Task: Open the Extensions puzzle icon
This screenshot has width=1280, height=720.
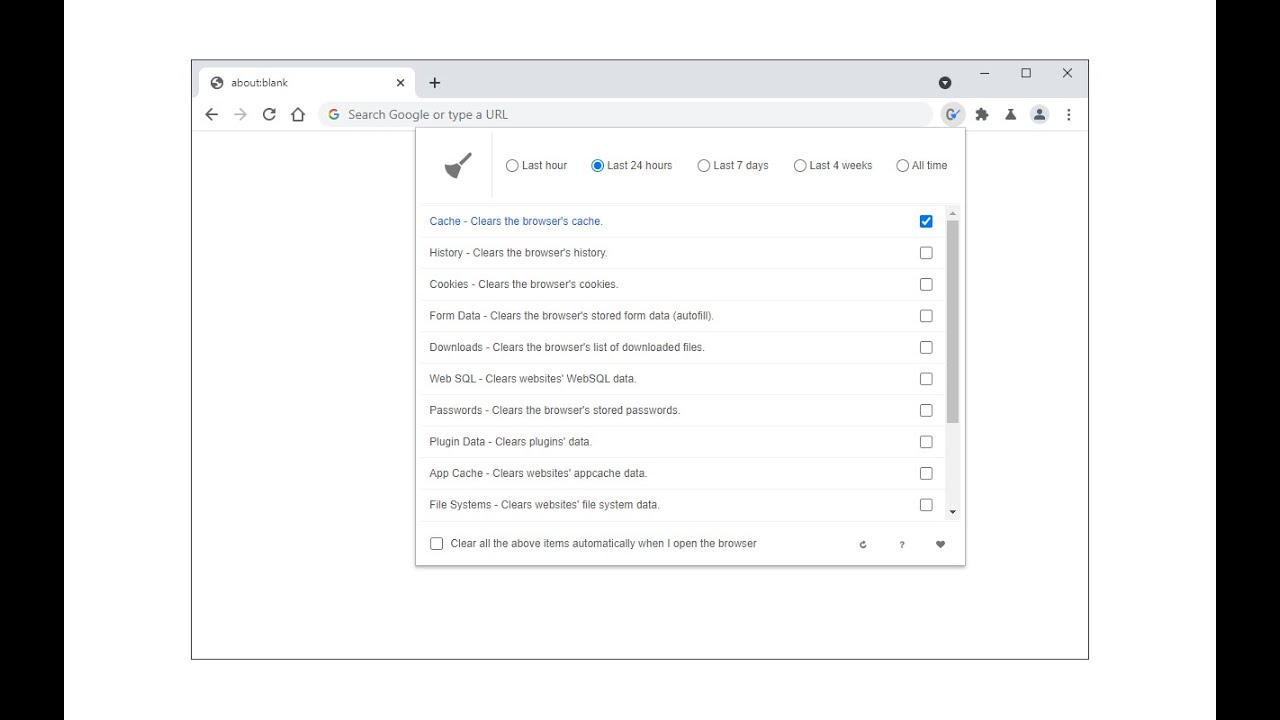Action: 982,115
